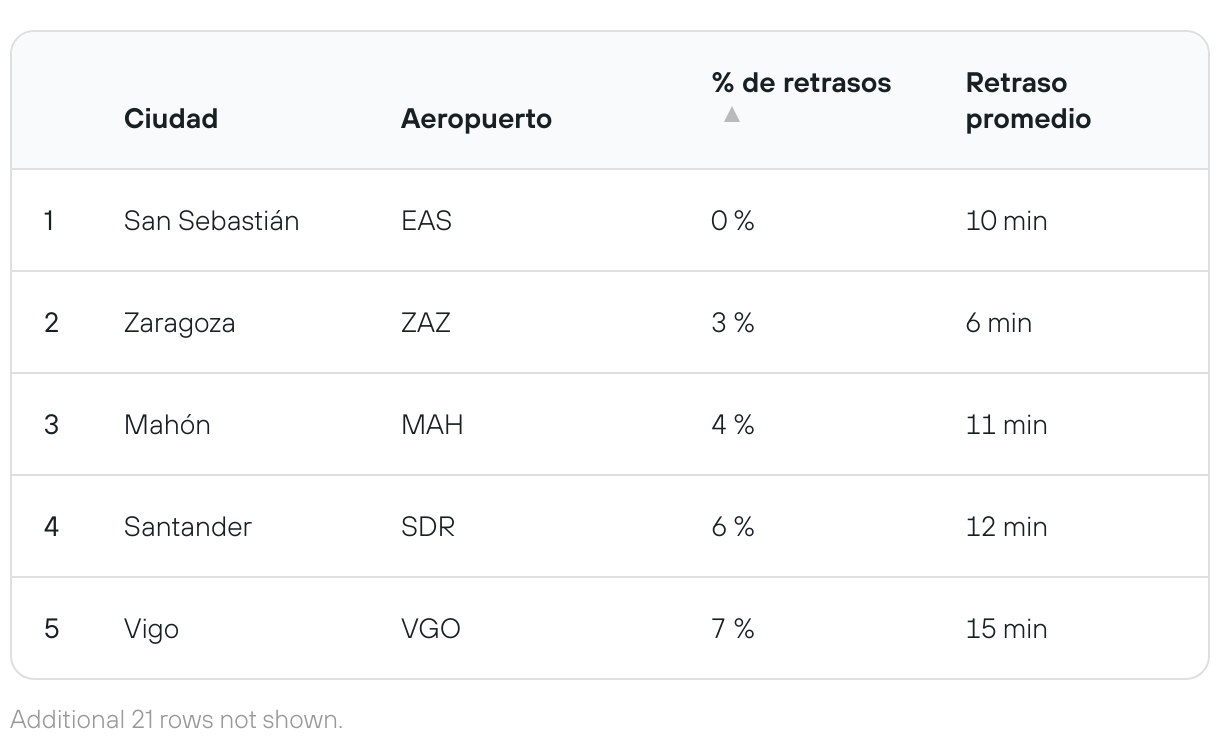Image resolution: width=1220 pixels, height=746 pixels.
Task: Click the MAH airport code
Action: coord(432,425)
